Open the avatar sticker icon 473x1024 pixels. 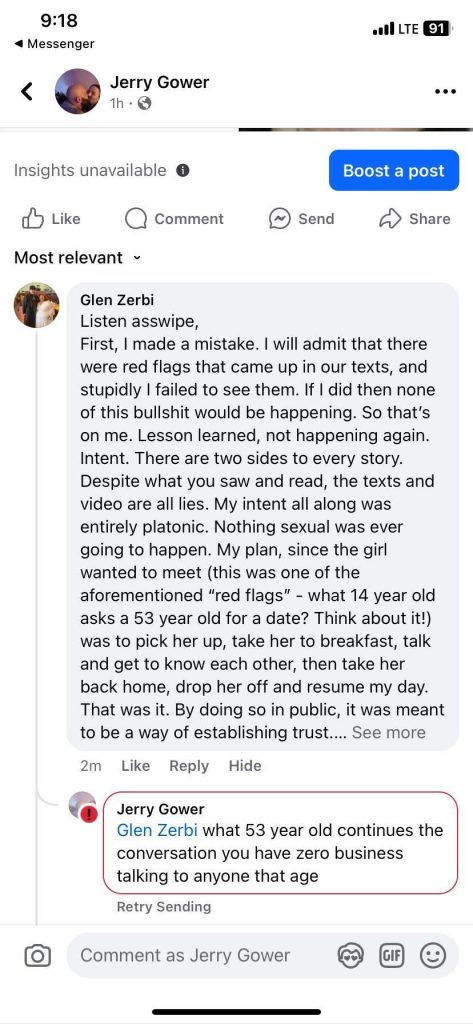[350, 956]
